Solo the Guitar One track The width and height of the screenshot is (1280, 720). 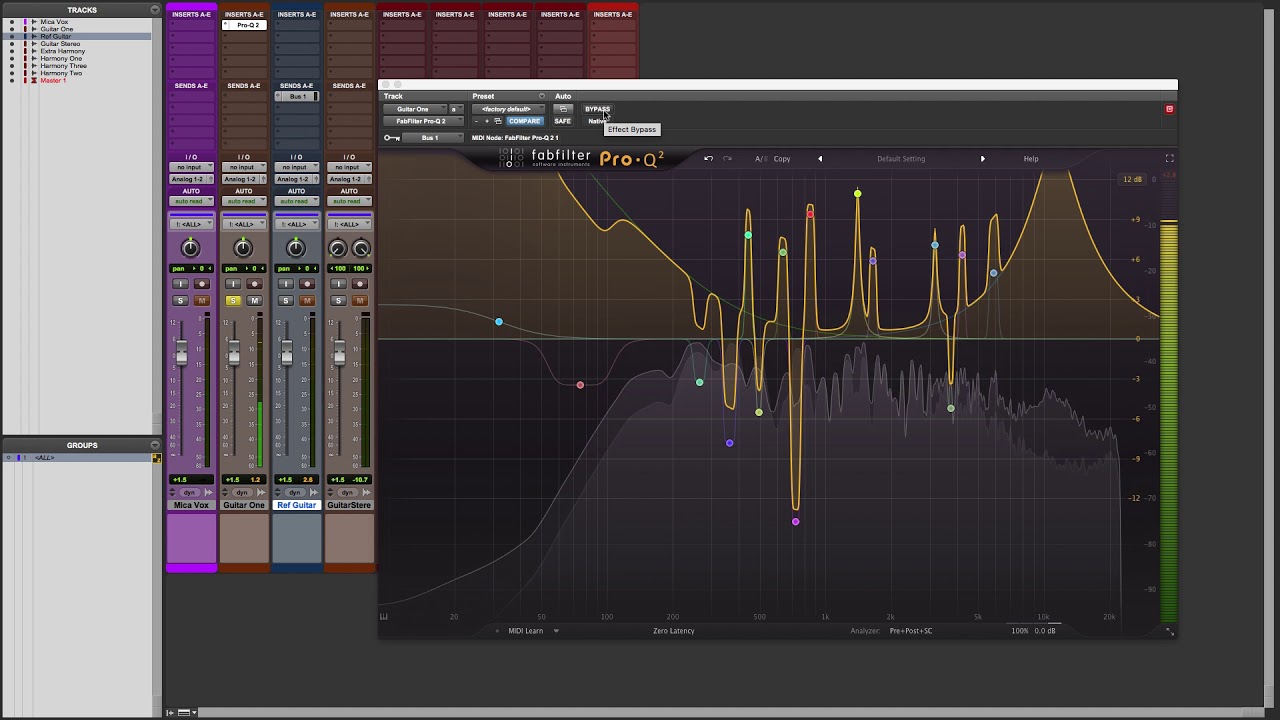[x=233, y=301]
